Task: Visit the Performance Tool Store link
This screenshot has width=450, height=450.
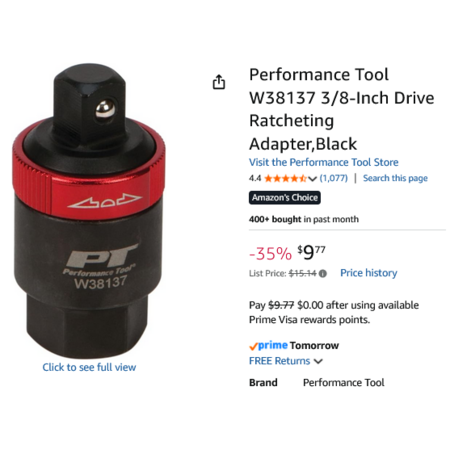Action: point(324,162)
